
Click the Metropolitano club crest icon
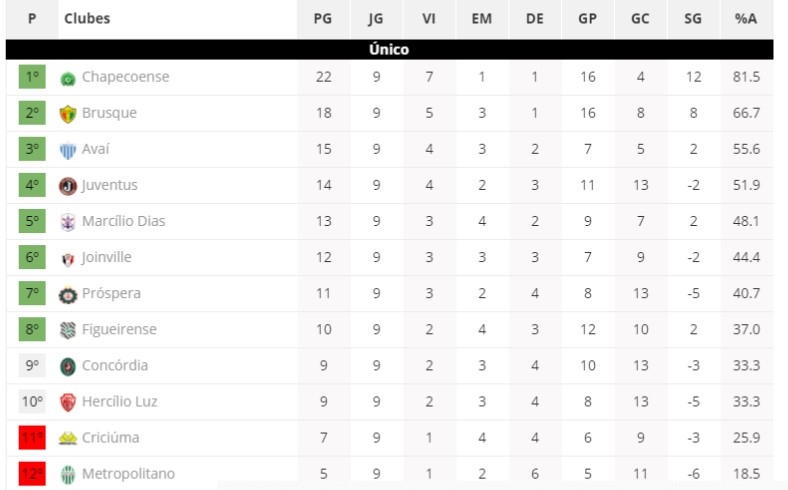[x=68, y=474]
